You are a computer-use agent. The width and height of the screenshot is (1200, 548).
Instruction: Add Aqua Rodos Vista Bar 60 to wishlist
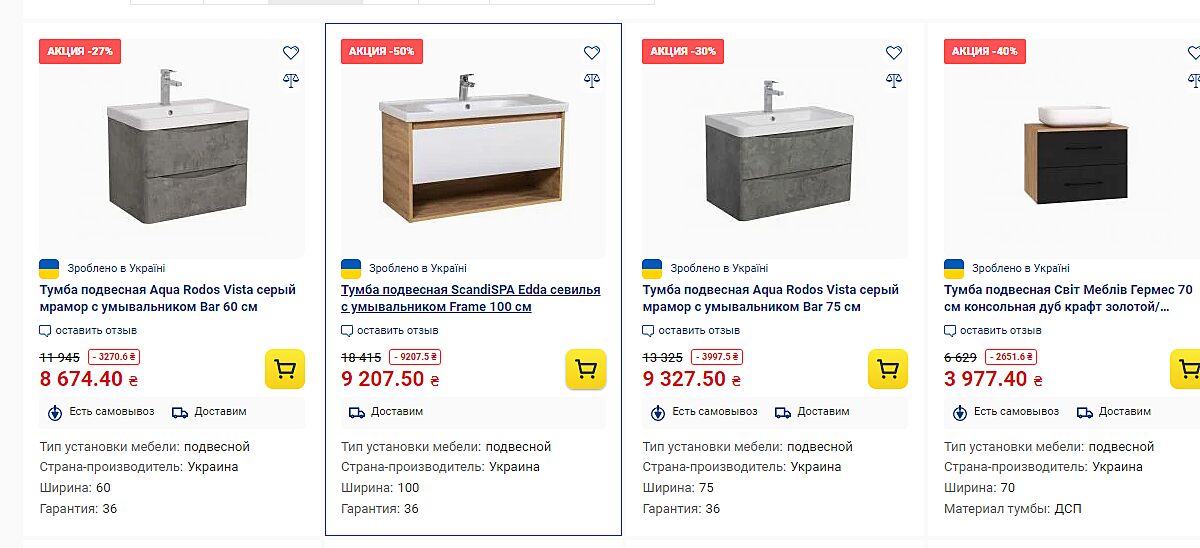[290, 53]
